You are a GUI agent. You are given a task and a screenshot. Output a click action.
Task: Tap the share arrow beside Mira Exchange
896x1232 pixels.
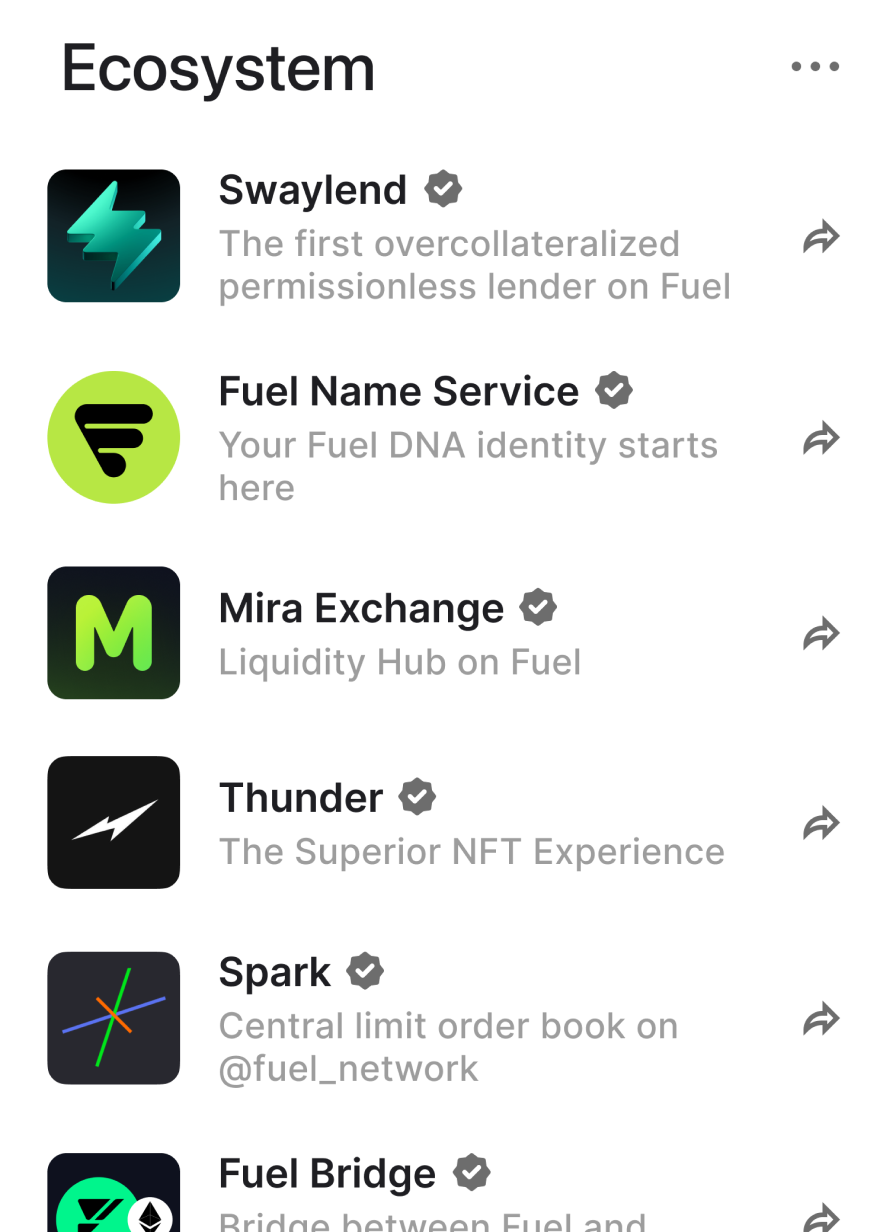tap(821, 634)
